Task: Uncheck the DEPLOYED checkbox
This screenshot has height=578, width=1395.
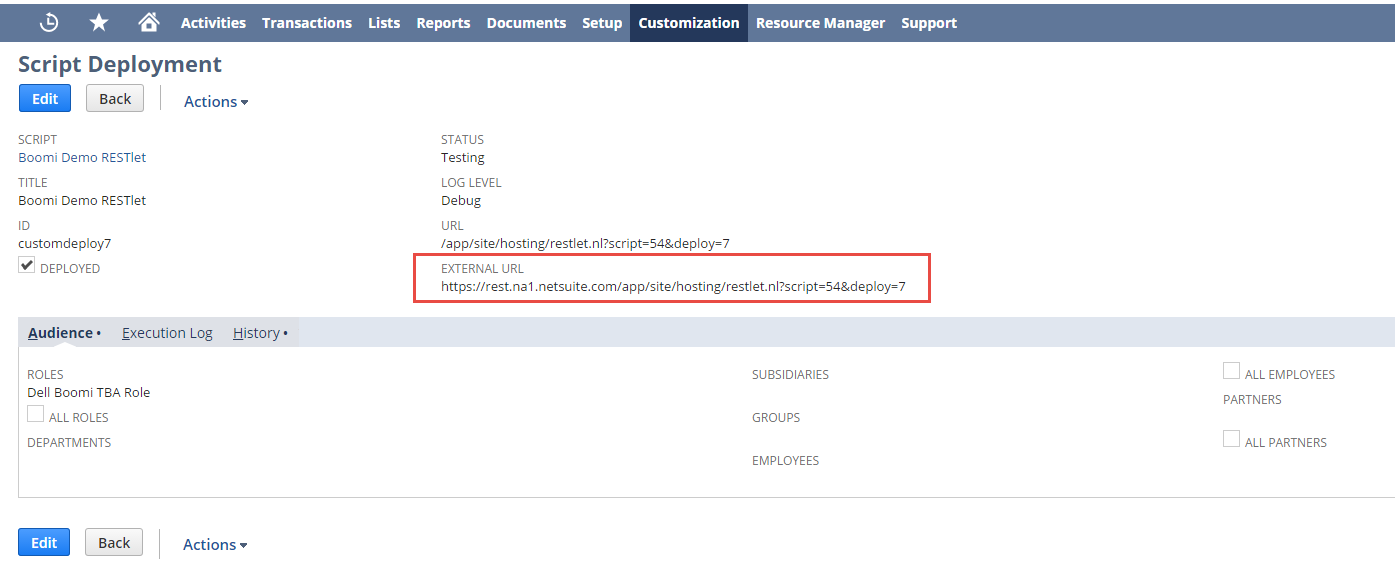Action: pyautogui.click(x=26, y=263)
